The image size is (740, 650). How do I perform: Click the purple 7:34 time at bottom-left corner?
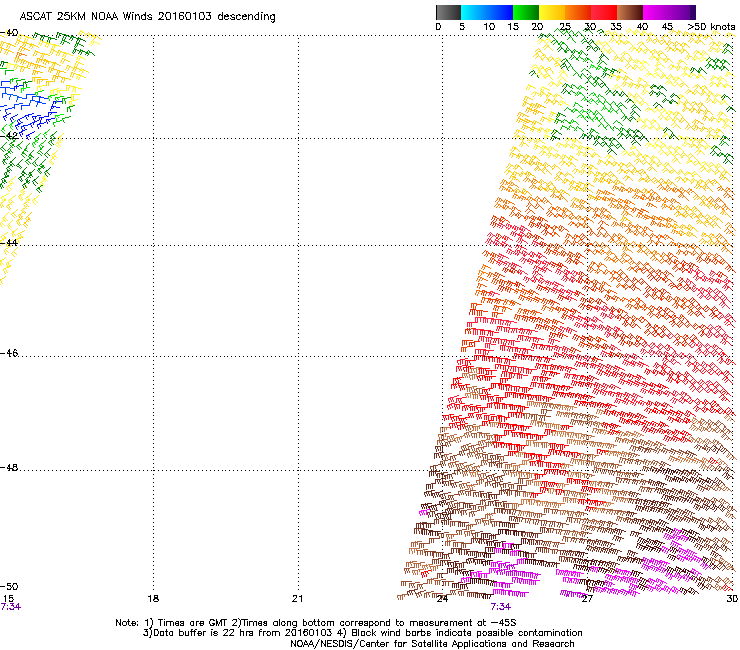10,607
